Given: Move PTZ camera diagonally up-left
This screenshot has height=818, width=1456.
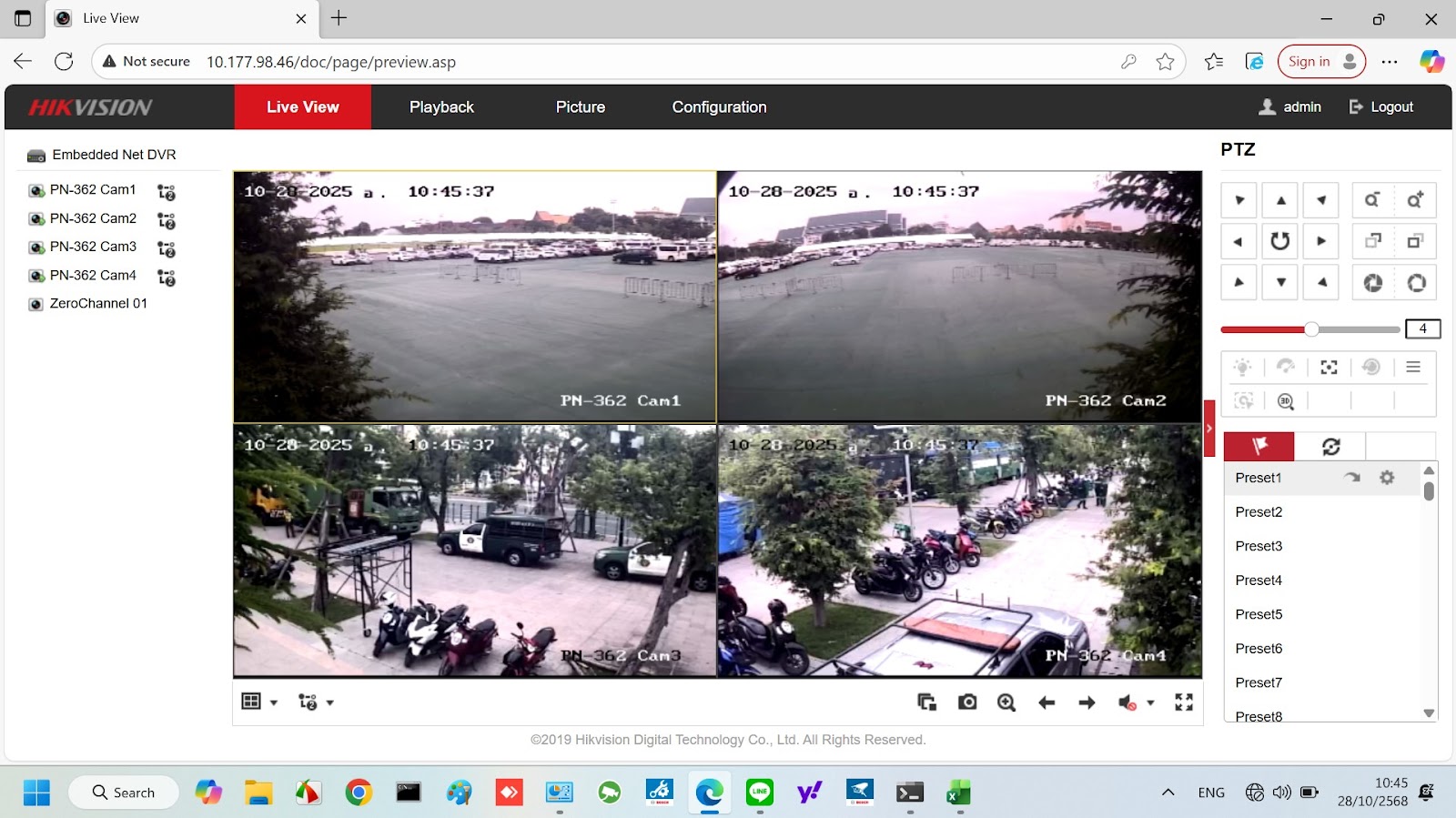Looking at the screenshot, I should [1239, 200].
